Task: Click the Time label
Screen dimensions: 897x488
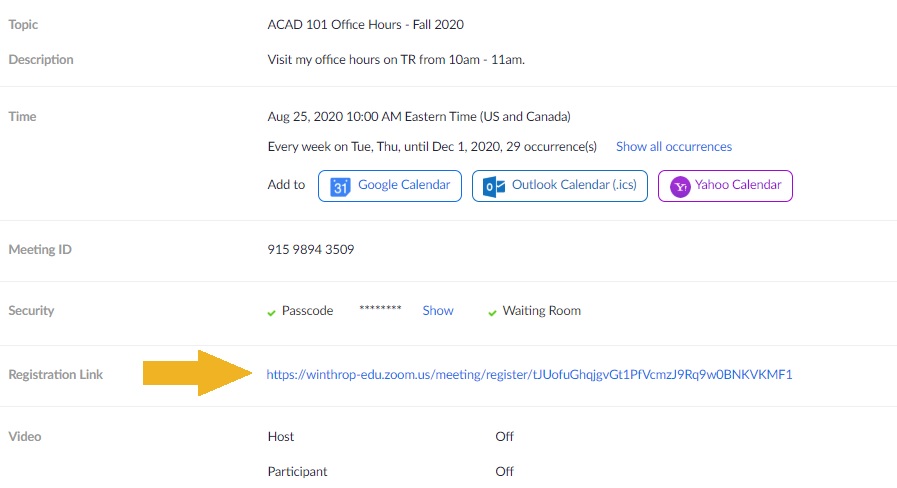Action: pyautogui.click(x=22, y=117)
